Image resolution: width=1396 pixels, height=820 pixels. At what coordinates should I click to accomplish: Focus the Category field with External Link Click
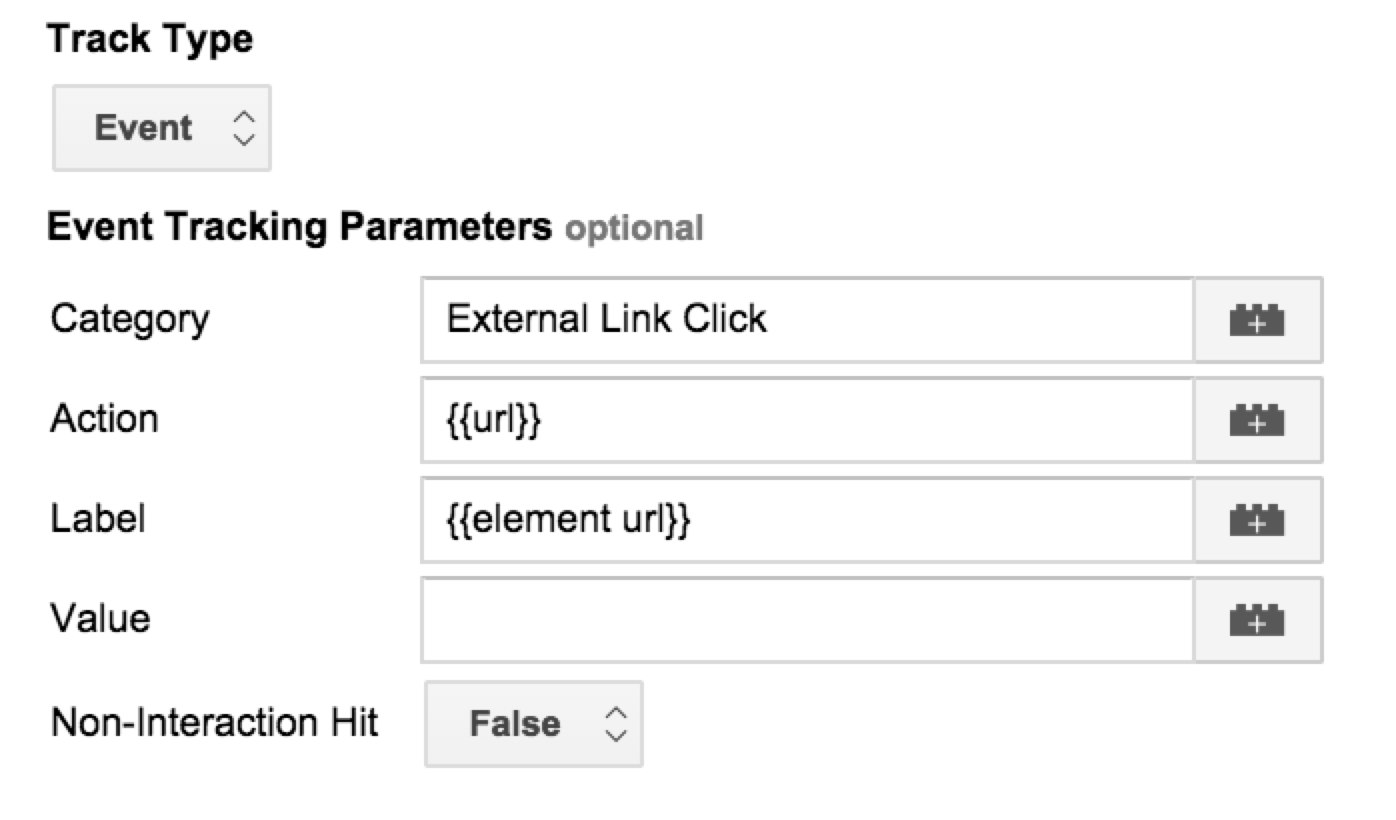(807, 320)
